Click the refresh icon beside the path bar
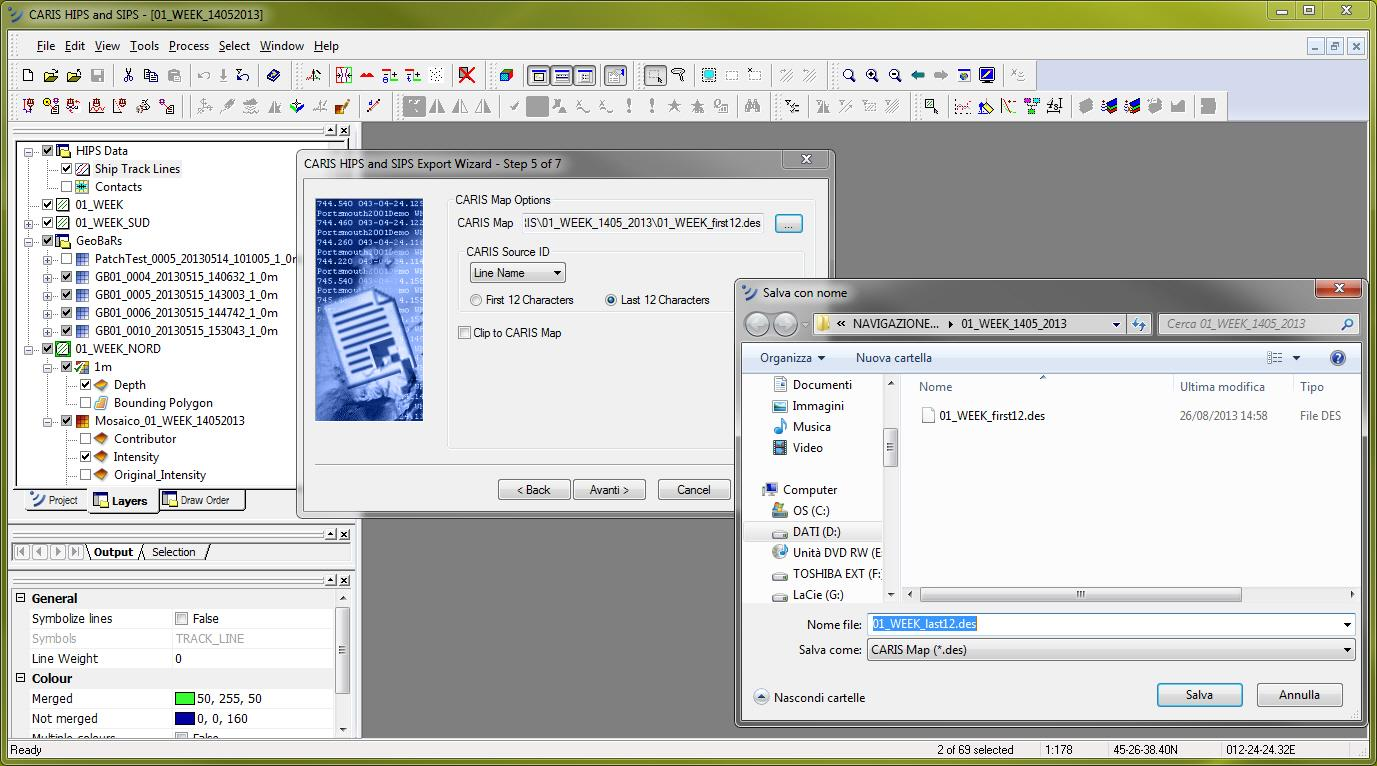This screenshot has width=1377, height=766. (1139, 324)
